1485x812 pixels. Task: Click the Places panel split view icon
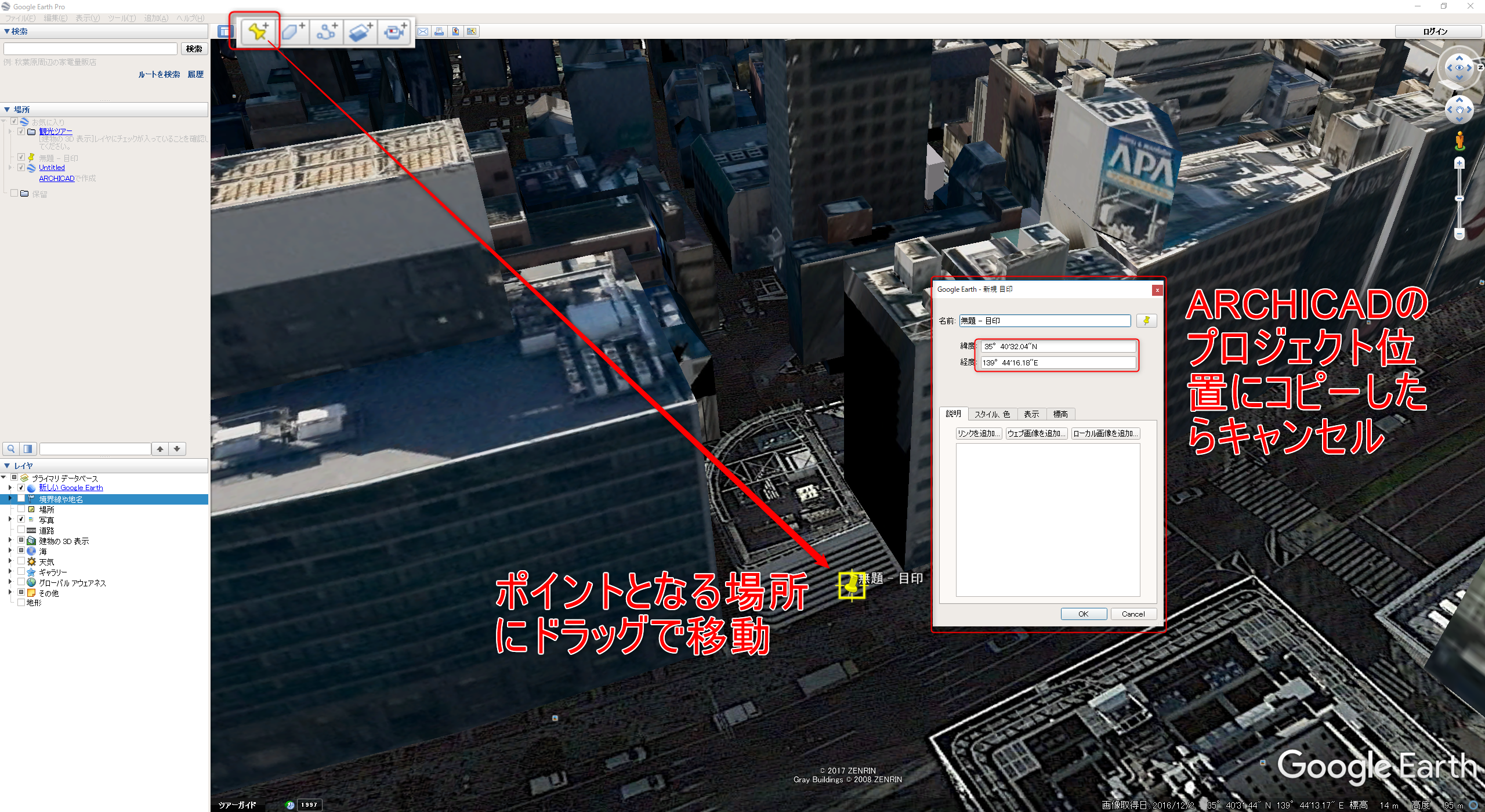[x=28, y=448]
